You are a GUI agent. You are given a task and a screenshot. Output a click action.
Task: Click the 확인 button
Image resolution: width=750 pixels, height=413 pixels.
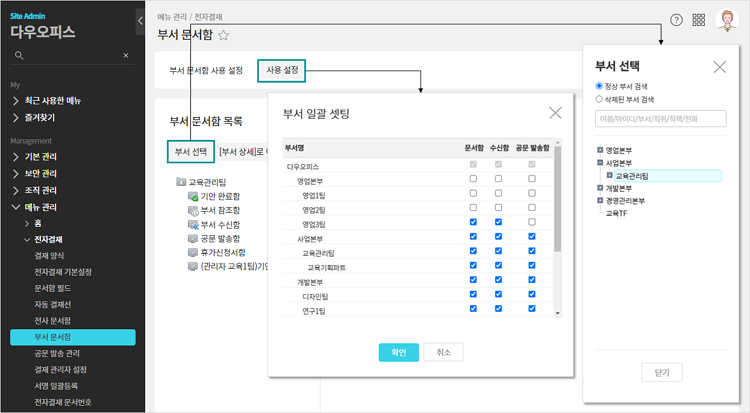398,352
